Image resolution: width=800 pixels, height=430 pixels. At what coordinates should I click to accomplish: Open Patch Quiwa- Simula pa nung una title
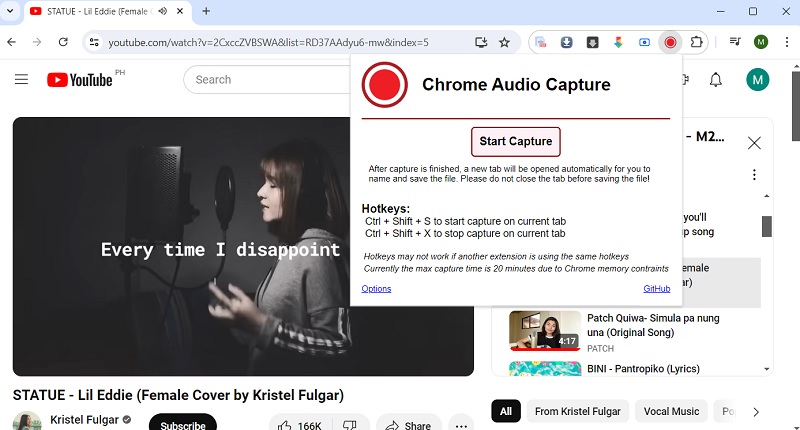pos(653,325)
